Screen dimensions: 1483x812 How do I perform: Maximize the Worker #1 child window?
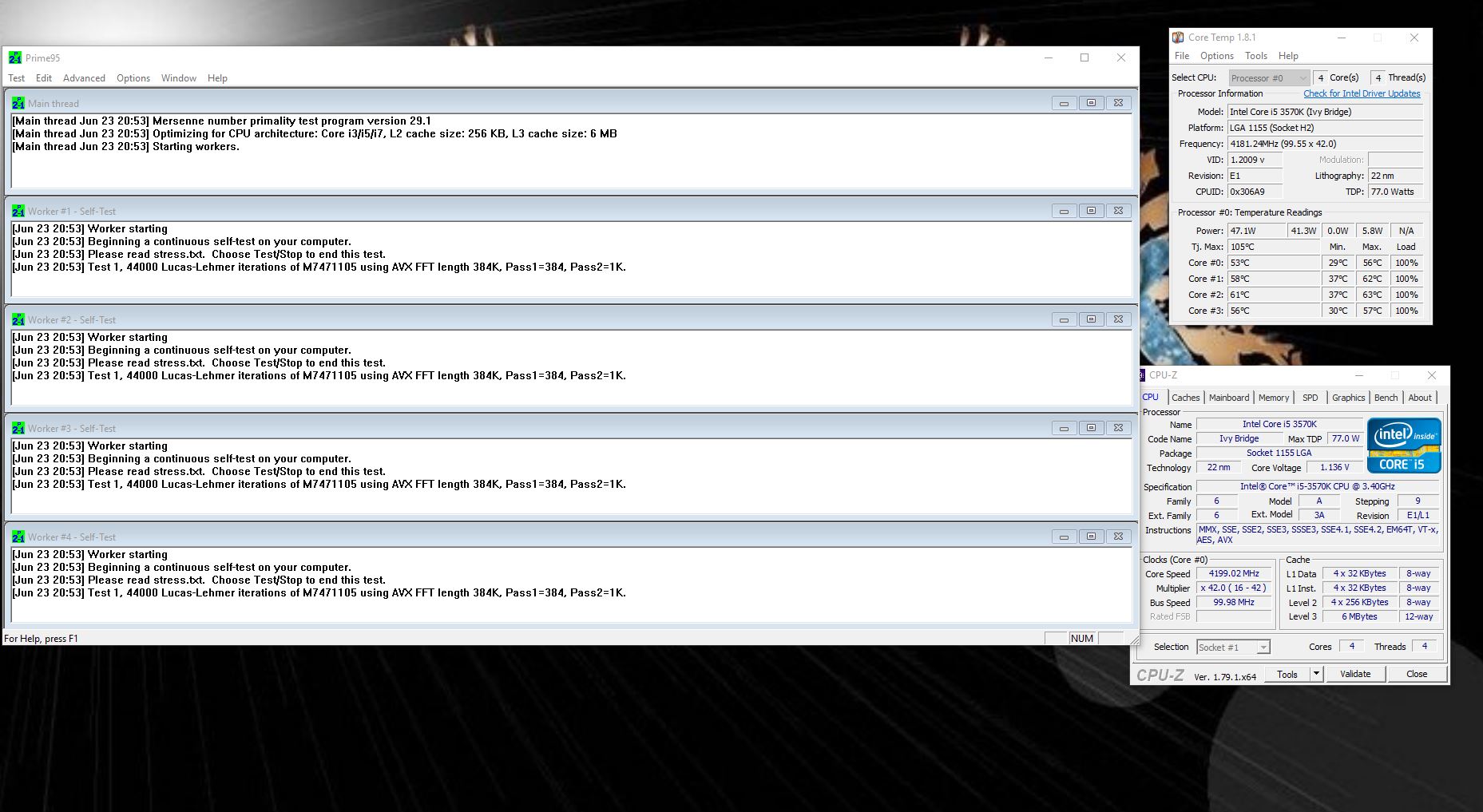1091,211
